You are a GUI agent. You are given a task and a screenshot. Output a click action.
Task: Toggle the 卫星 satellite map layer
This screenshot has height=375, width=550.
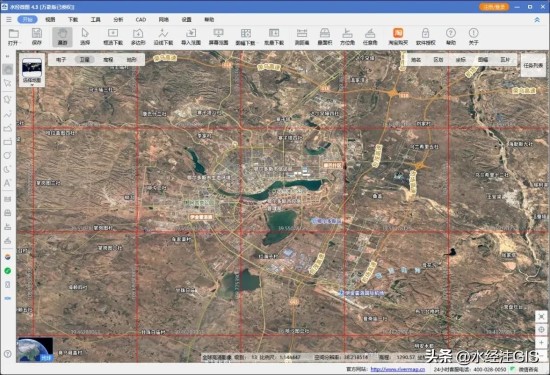pos(85,60)
